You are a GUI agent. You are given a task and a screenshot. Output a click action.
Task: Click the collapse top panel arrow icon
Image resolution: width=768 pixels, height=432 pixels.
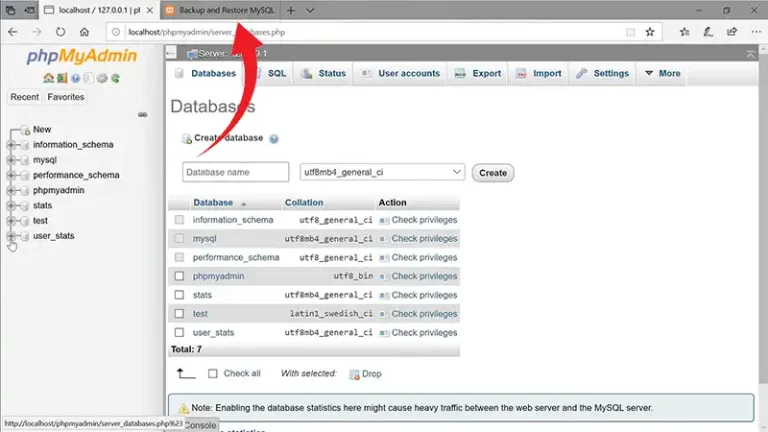[750, 53]
